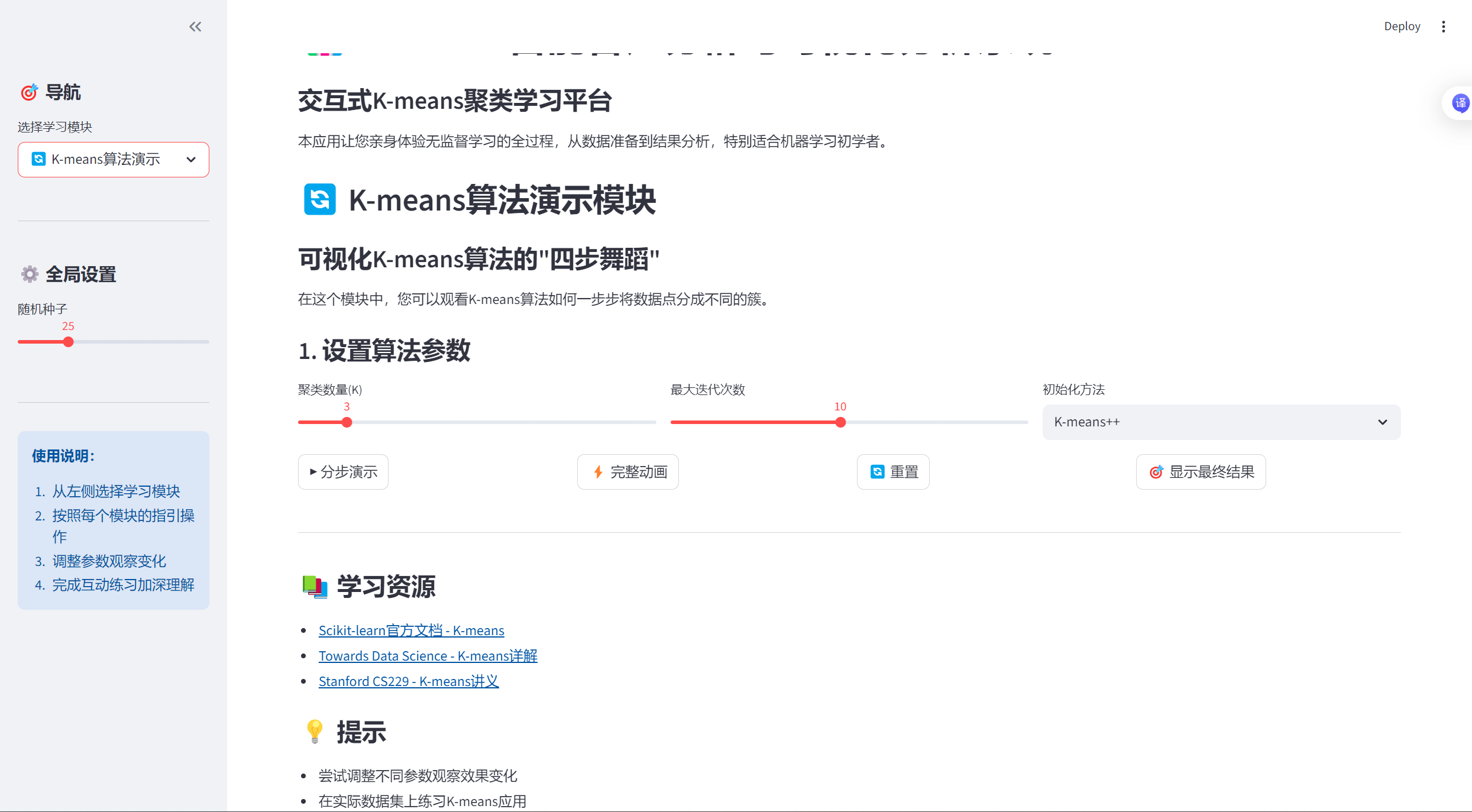Click the lightbulb icon beside 提示
The image size is (1472, 812).
[x=315, y=732]
